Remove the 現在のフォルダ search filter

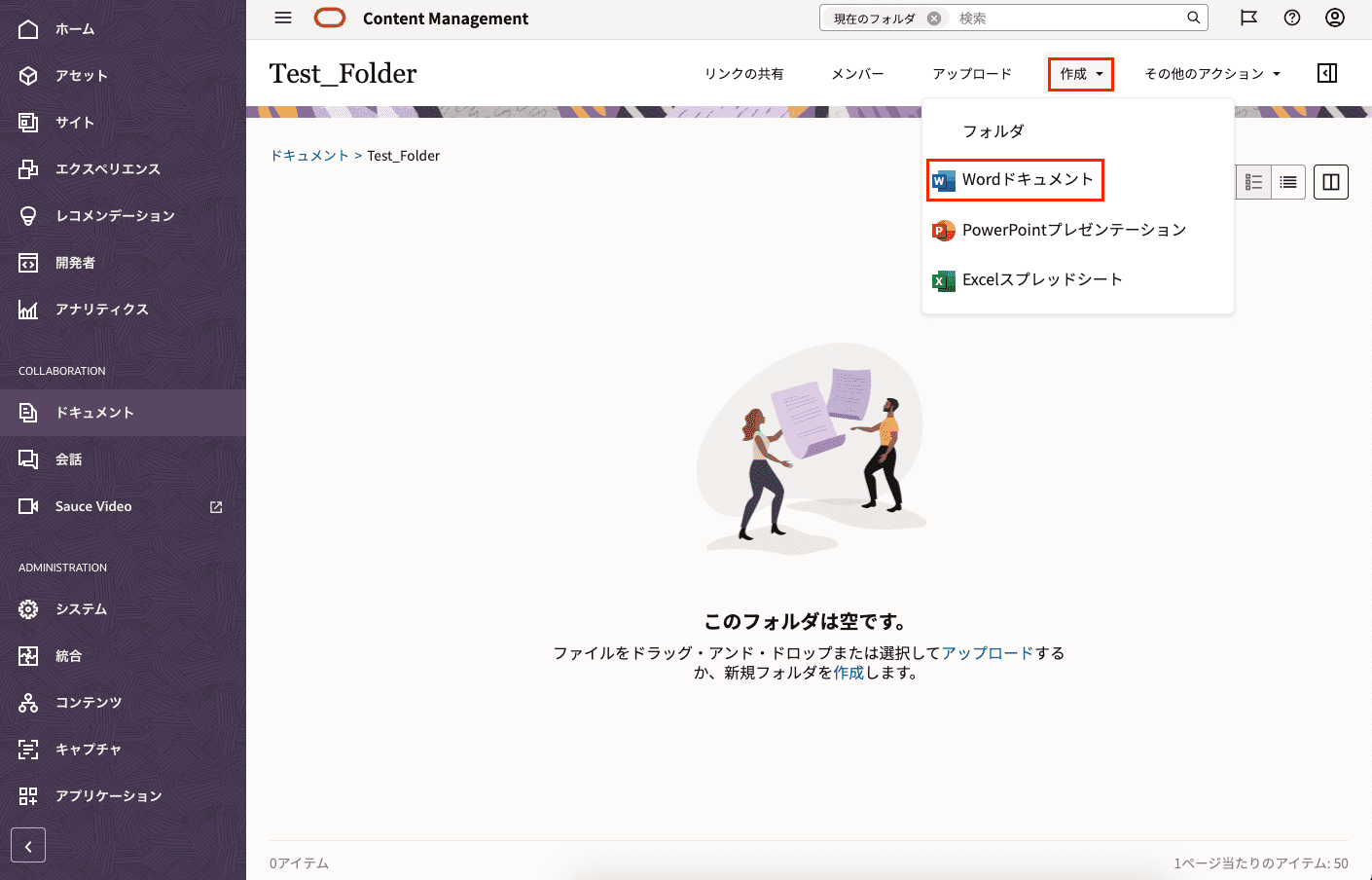(934, 18)
